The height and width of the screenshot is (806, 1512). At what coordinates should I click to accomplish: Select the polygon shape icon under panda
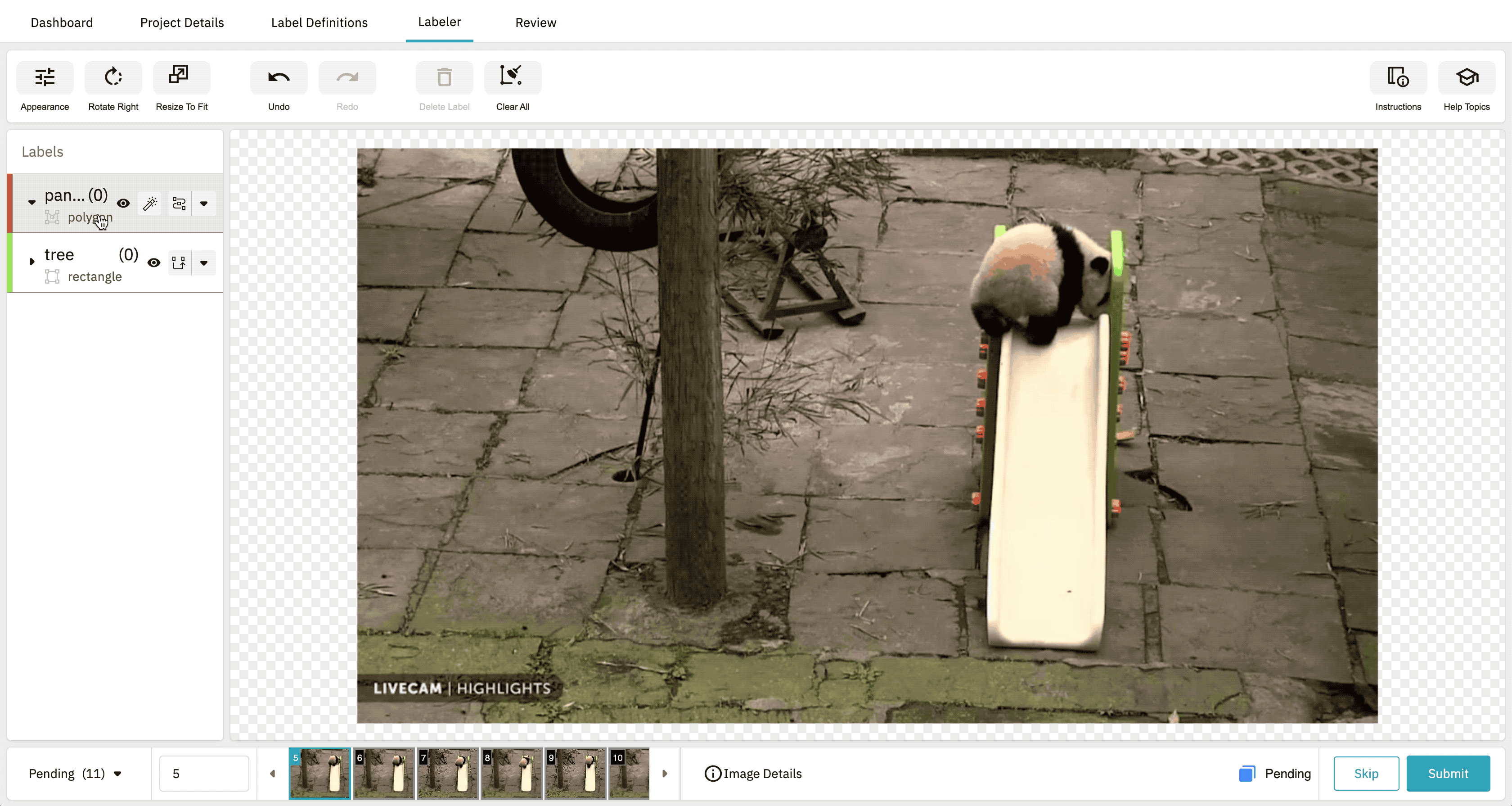[52, 217]
